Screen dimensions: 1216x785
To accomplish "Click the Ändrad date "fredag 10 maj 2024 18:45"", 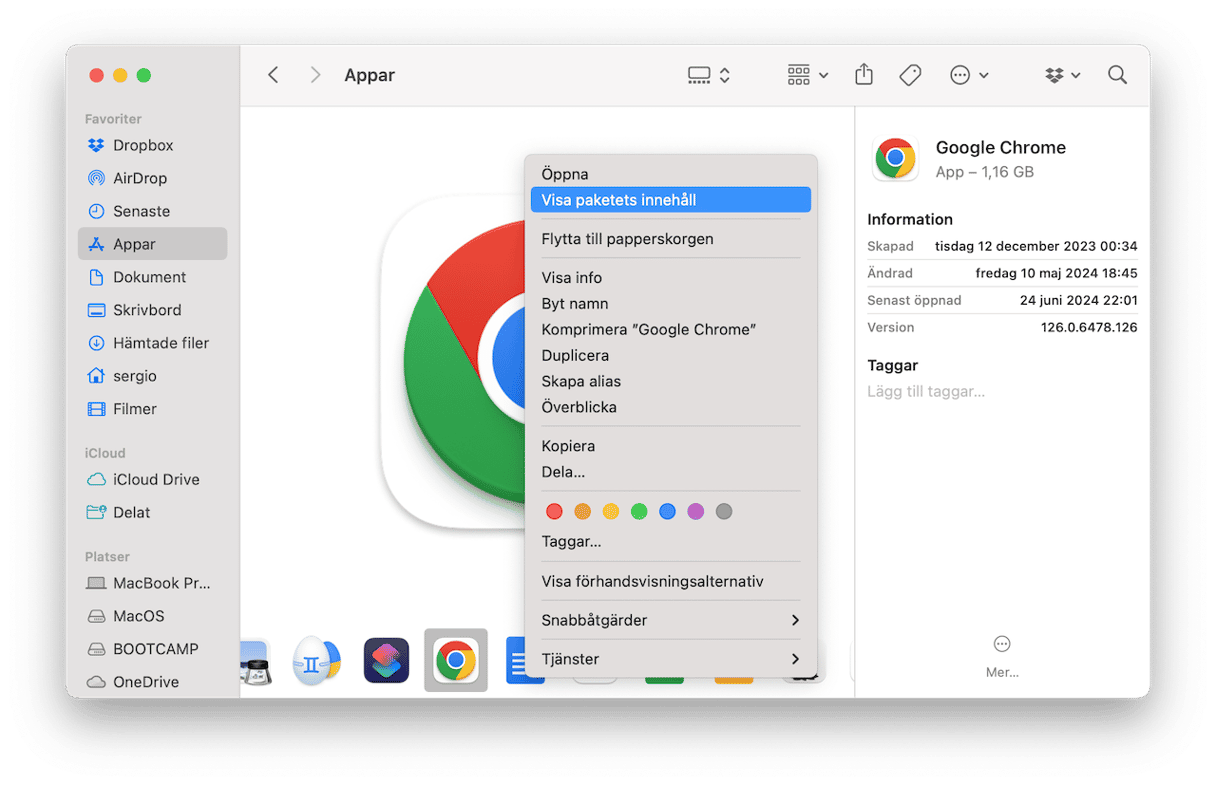I will coord(1057,273).
